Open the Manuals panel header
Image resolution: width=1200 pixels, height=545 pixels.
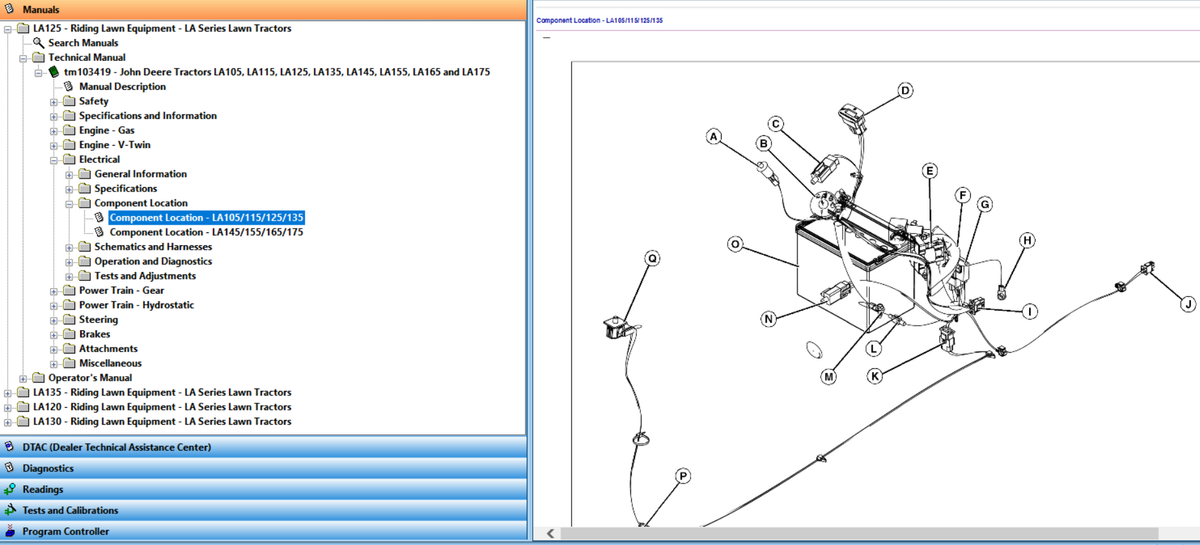click(263, 9)
